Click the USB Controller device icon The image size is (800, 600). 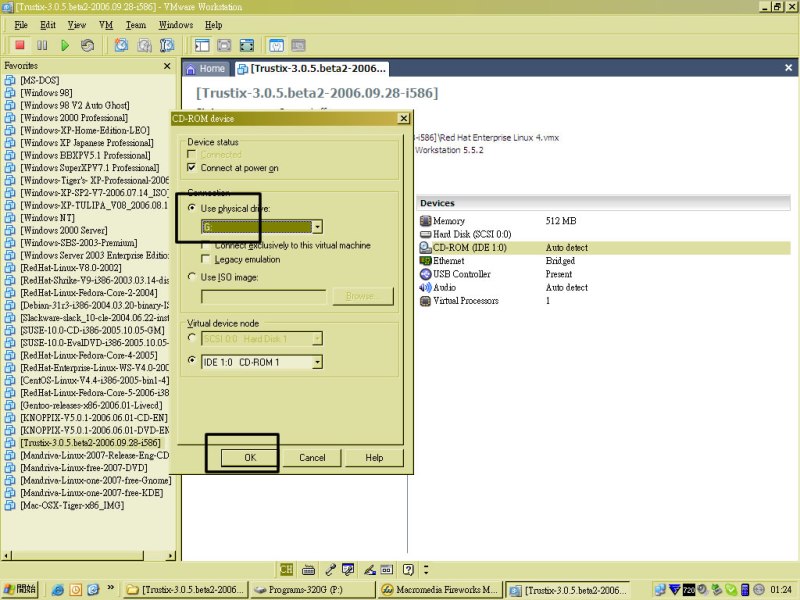pyautogui.click(x=425, y=274)
